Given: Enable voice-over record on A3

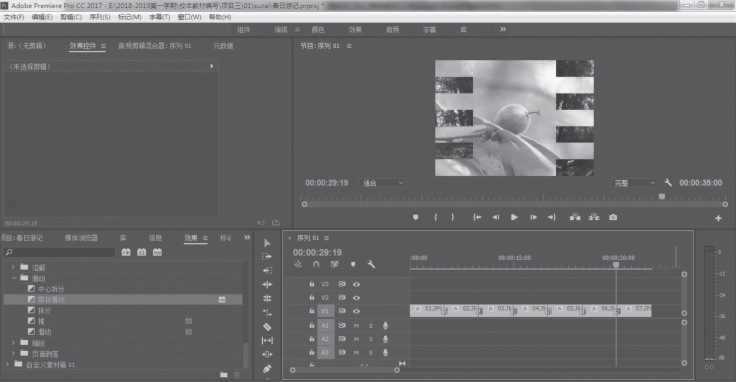Looking at the screenshot, I should [x=385, y=352].
